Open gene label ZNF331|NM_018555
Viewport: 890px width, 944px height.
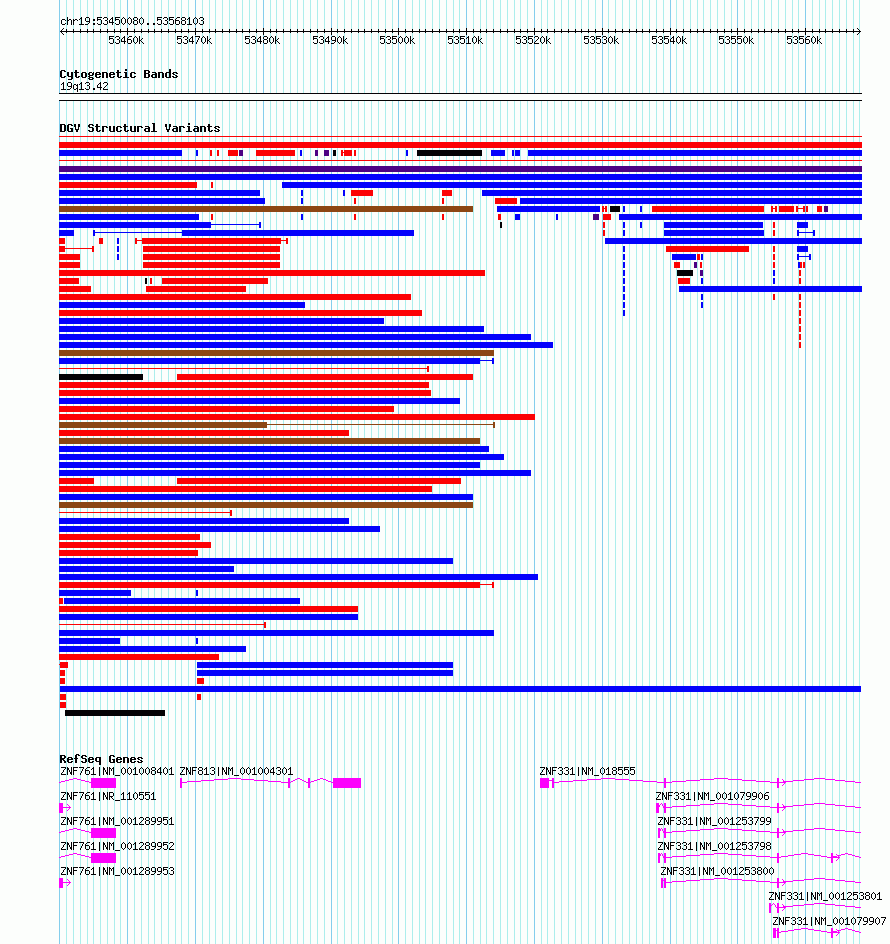coord(587,771)
